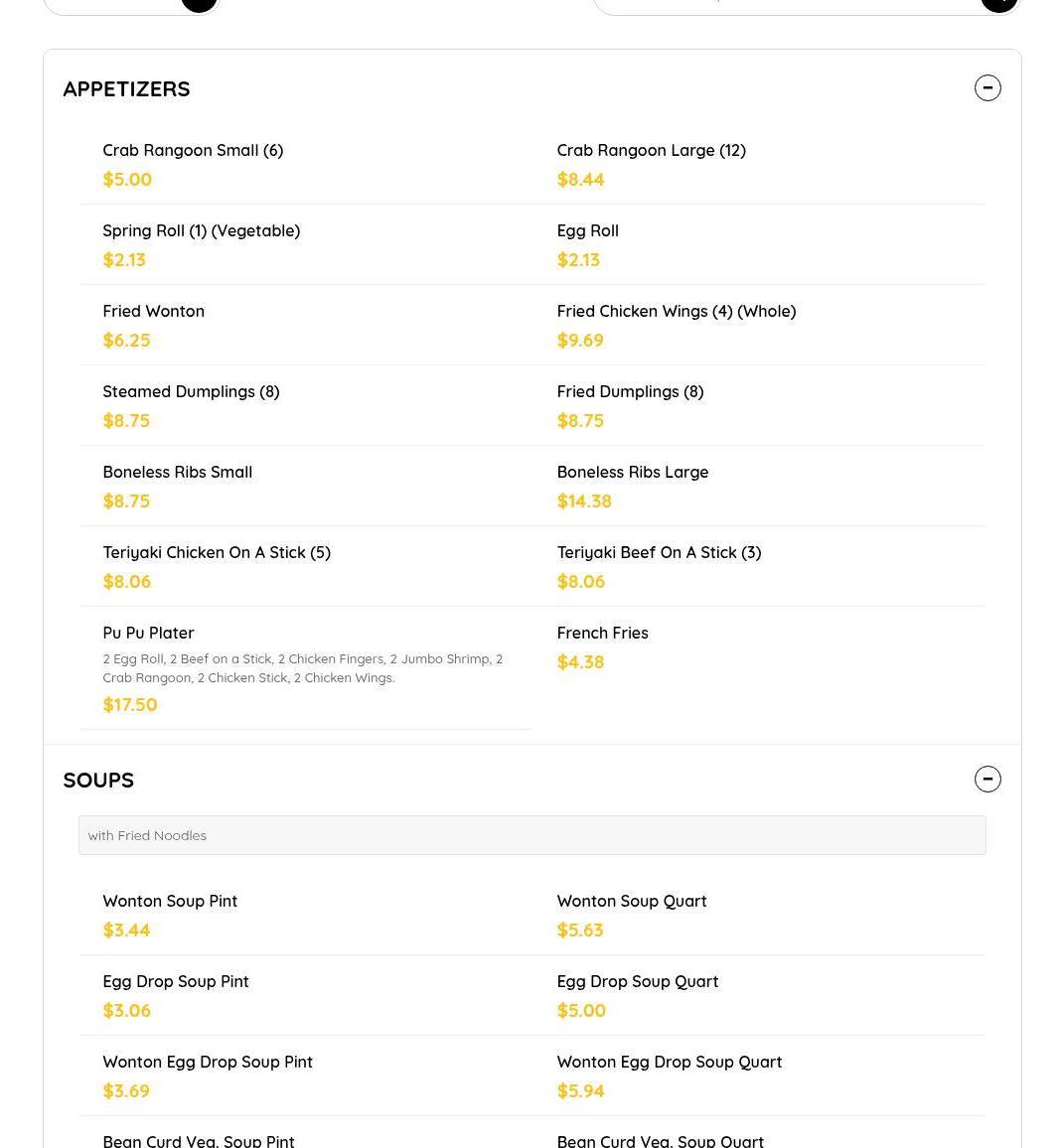Pick the Egg Roll item
The height and width of the screenshot is (1148, 1063).
[587, 231]
